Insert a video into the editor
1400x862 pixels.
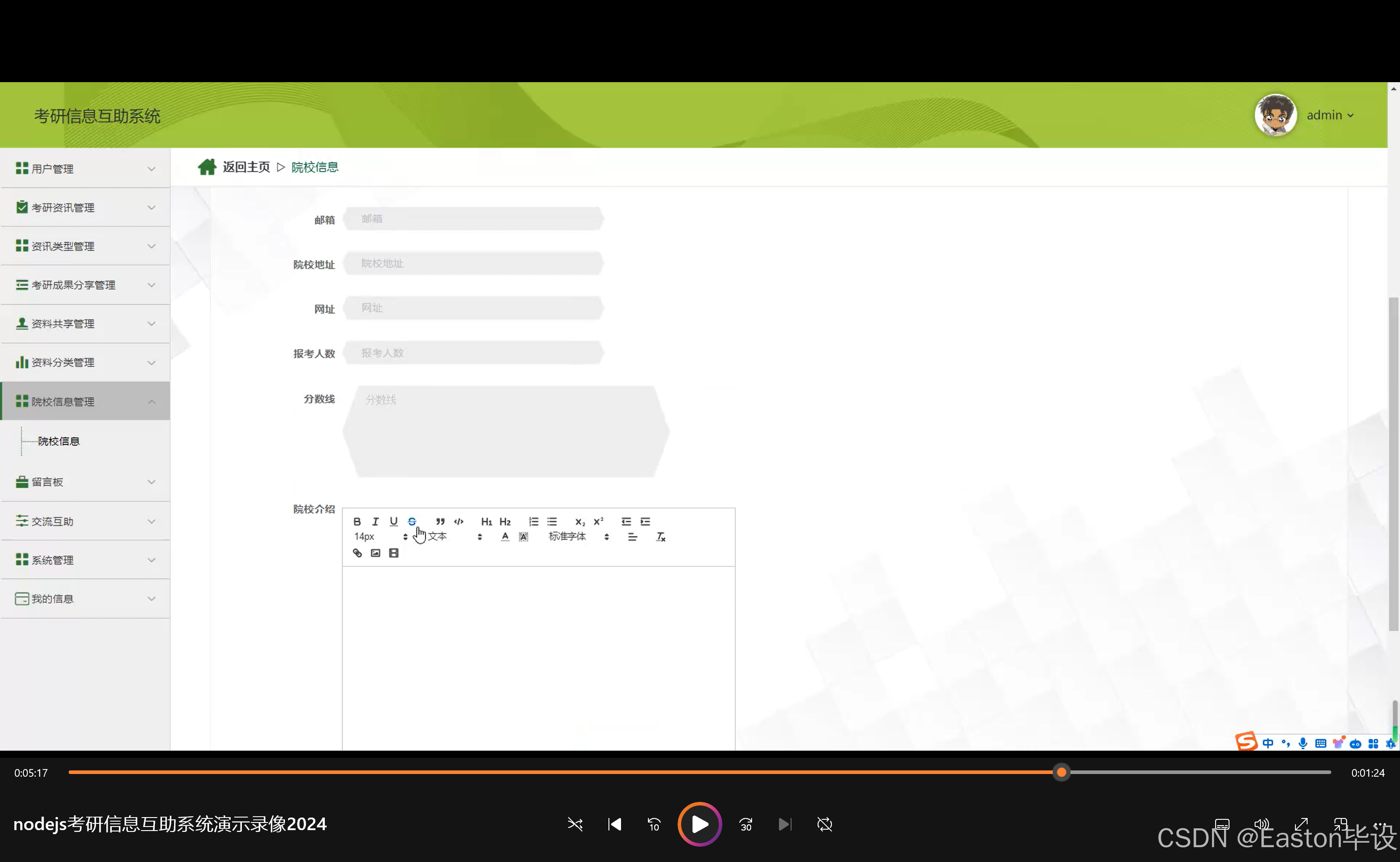(x=394, y=553)
